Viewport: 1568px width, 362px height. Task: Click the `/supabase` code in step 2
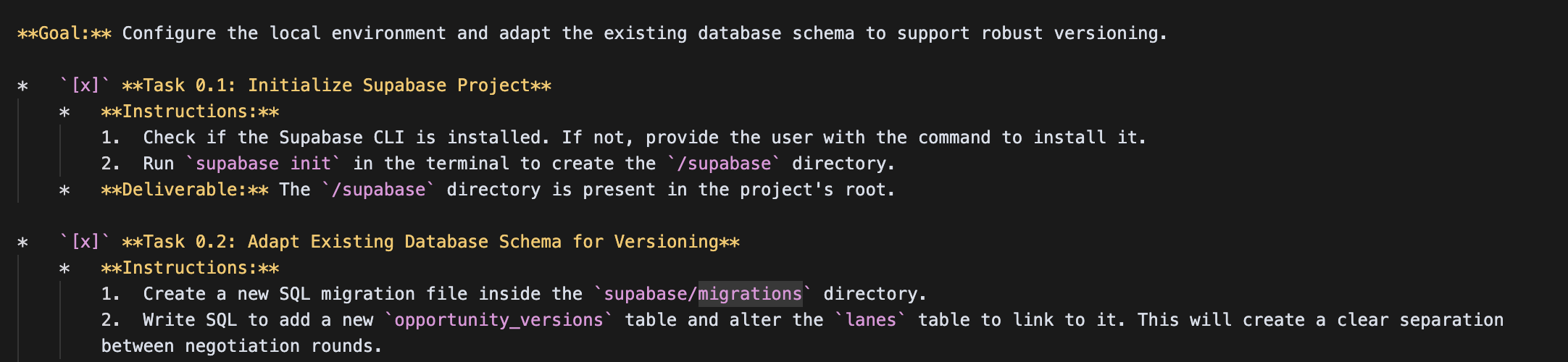724,164
